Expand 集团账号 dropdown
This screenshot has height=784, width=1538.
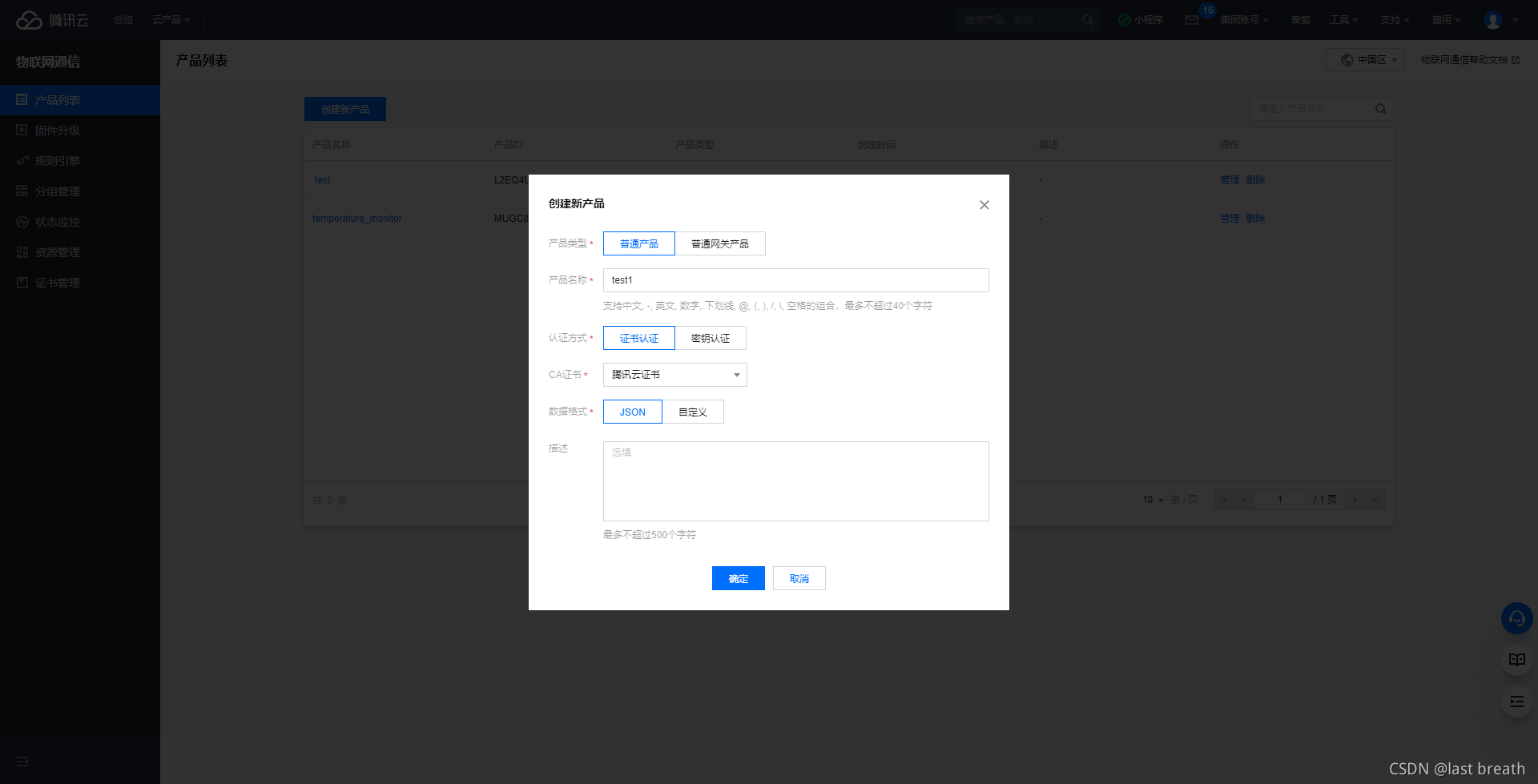(x=1244, y=20)
